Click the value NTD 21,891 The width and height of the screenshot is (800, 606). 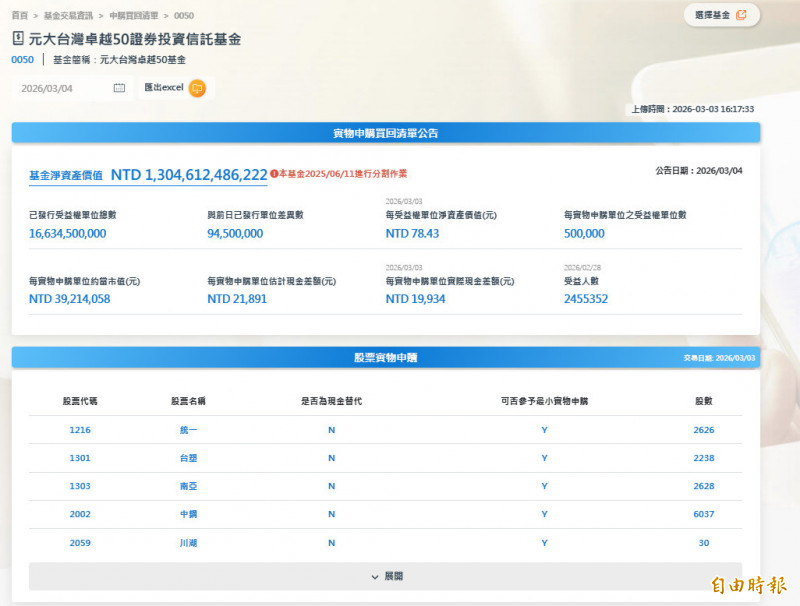click(x=237, y=299)
